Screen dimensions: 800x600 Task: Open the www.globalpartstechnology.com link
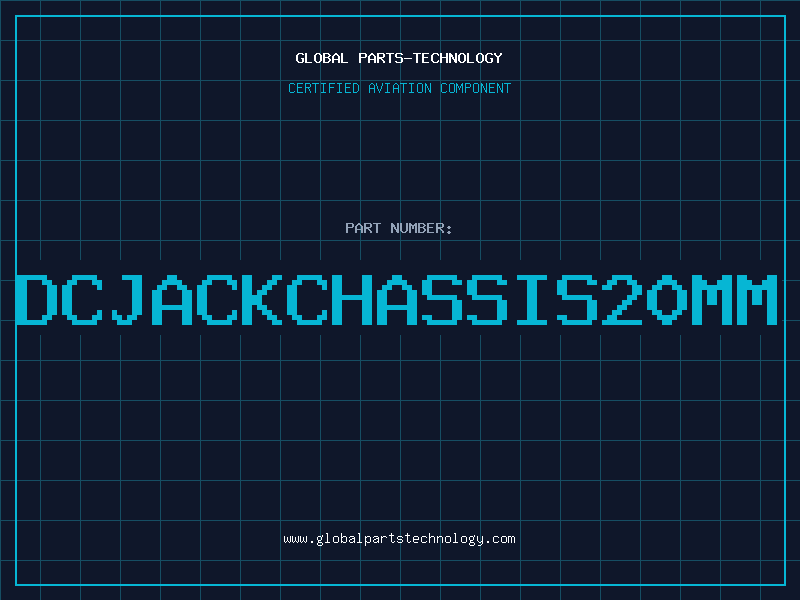tap(399, 539)
